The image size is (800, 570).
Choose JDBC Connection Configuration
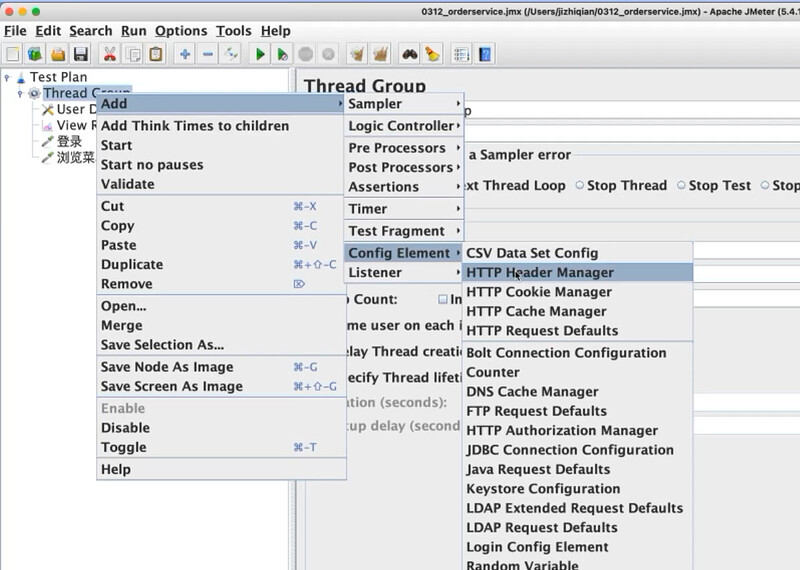pos(578,450)
